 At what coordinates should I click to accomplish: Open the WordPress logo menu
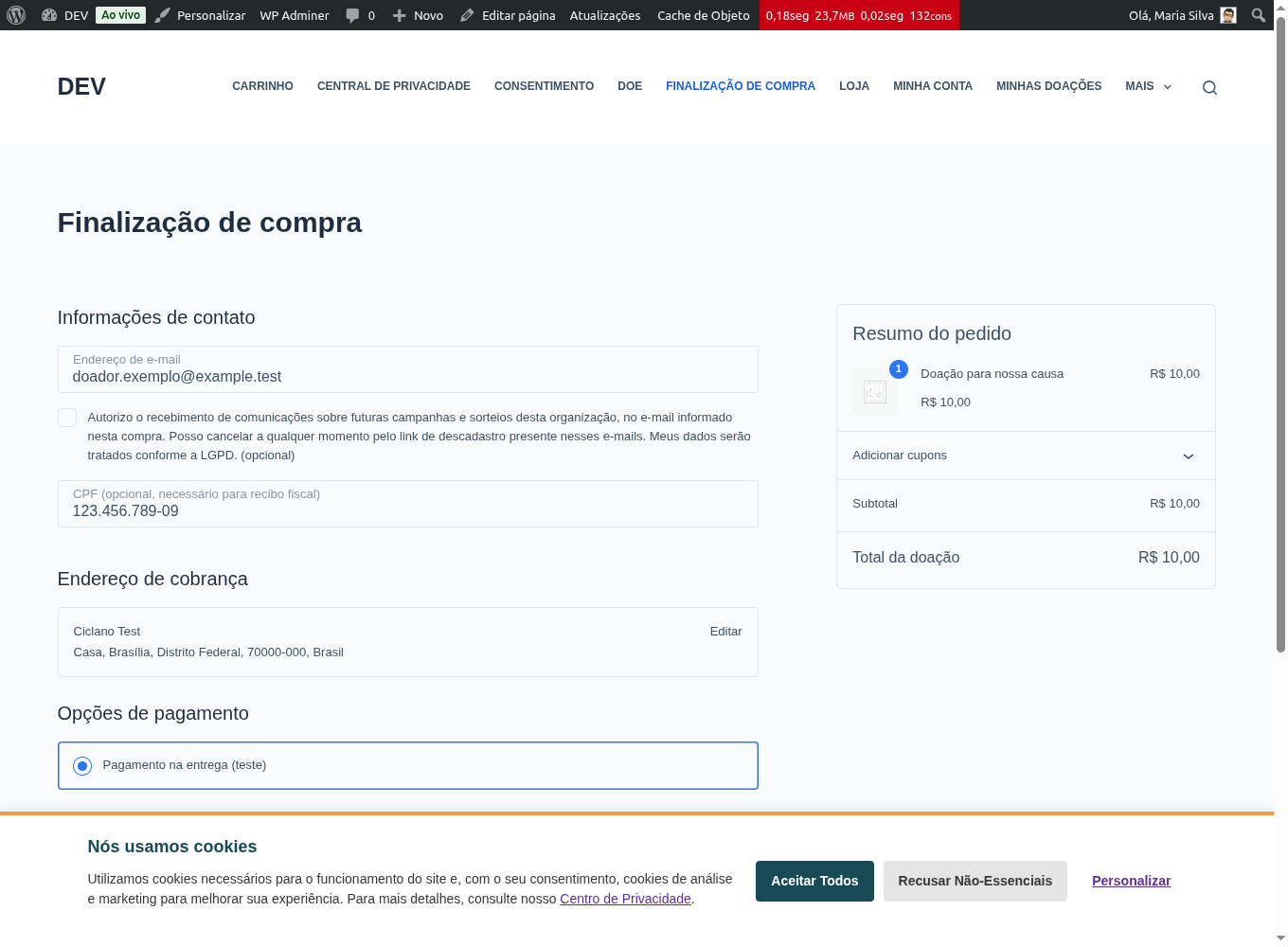[x=16, y=15]
